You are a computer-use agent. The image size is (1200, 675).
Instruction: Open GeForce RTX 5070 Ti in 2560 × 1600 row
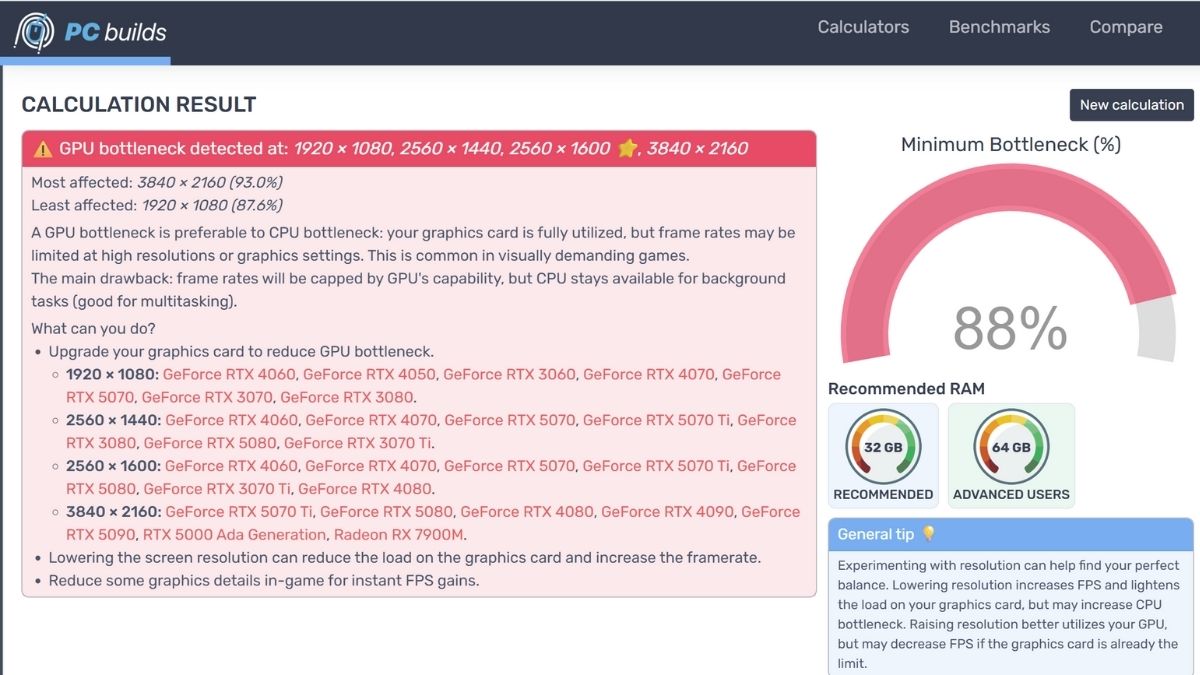coord(657,466)
